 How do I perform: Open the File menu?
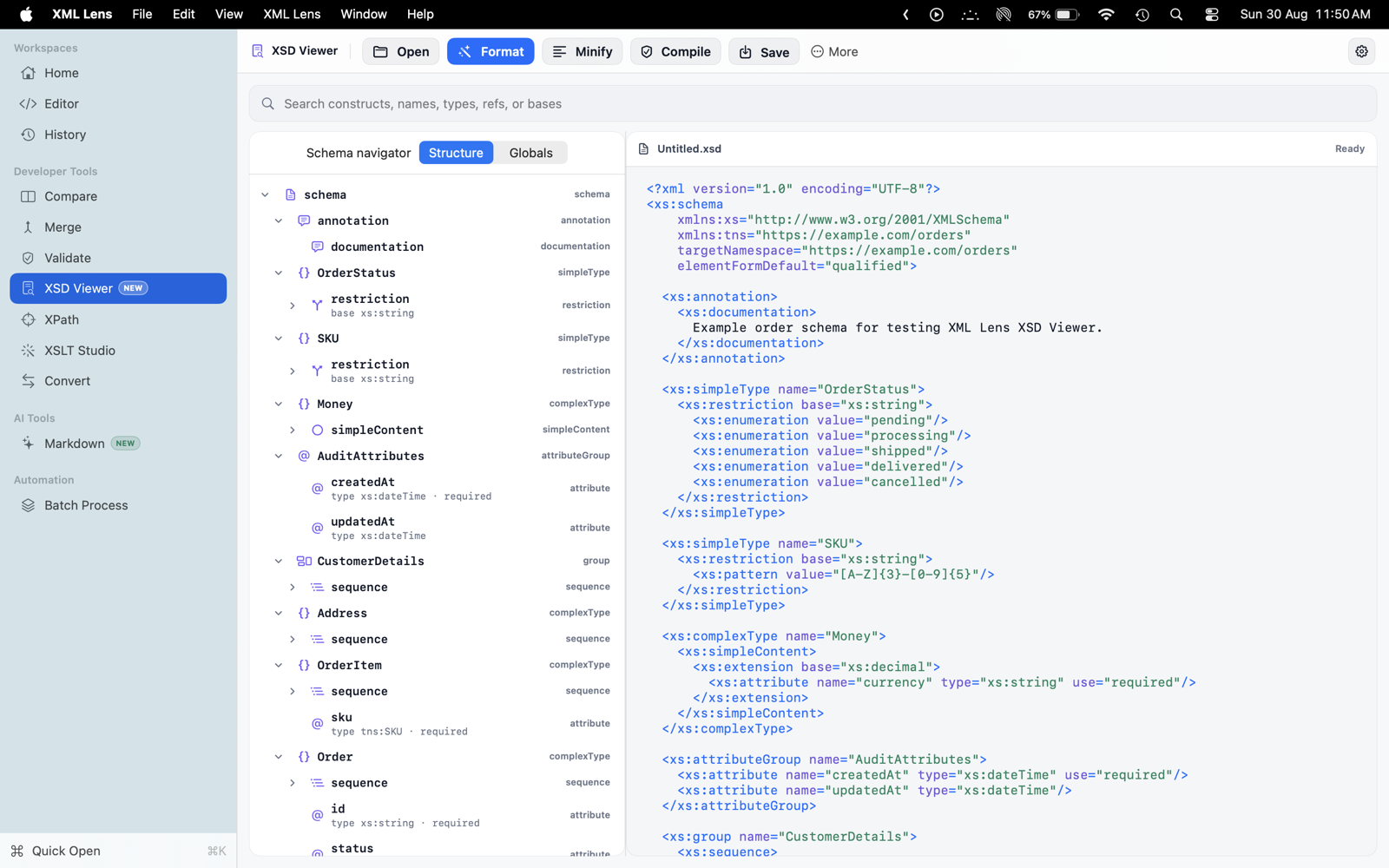[x=142, y=15]
